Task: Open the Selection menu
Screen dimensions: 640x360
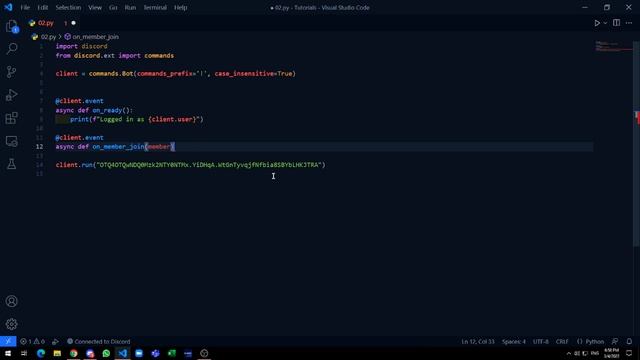Action: click(68, 7)
